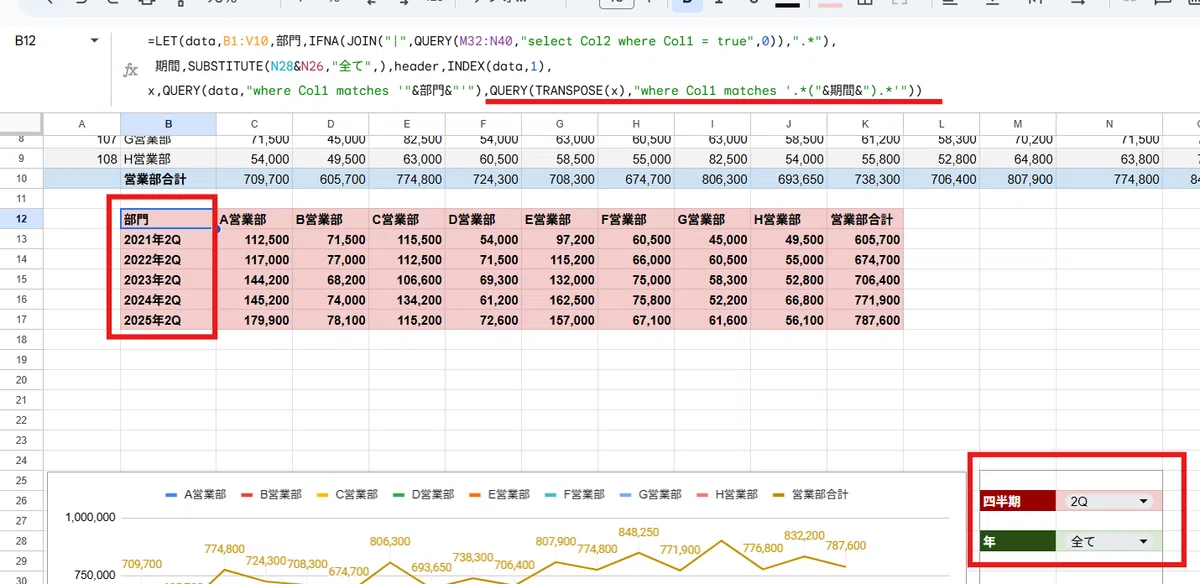Select column G header
Image resolution: width=1200 pixels, height=584 pixels.
point(560,124)
